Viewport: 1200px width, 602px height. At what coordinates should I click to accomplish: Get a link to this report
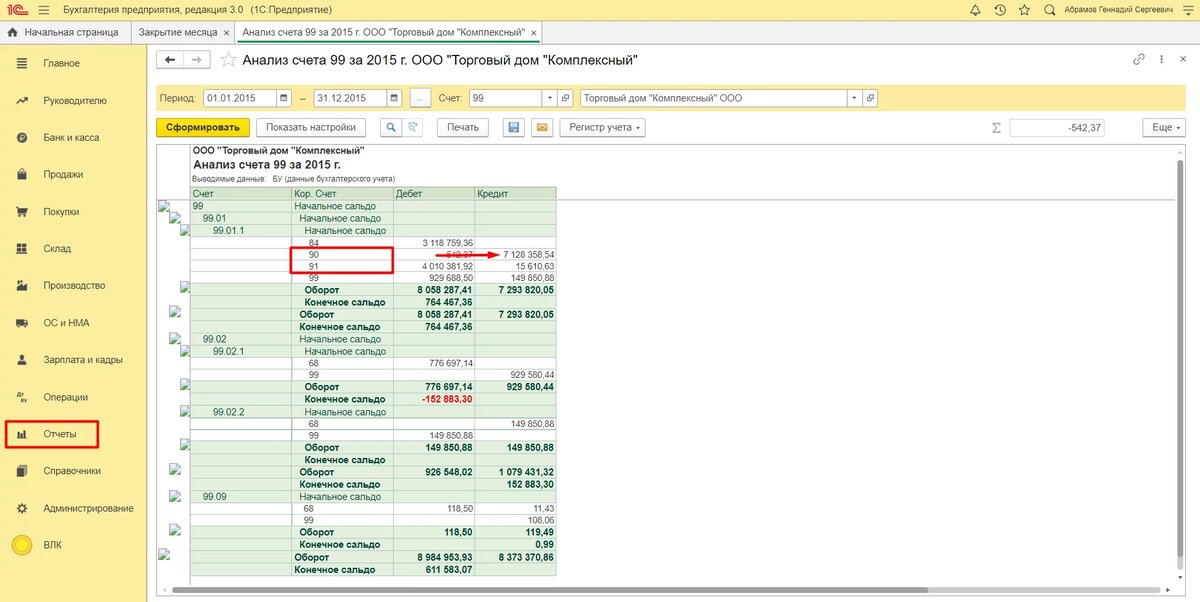[1138, 60]
